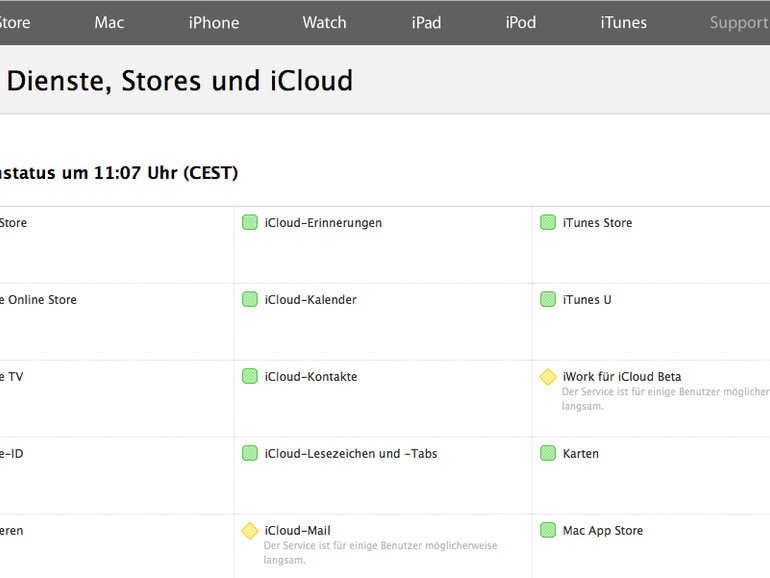770x578 pixels.
Task: Click green status icon for iCloud-Erinnerungen
Action: point(249,222)
